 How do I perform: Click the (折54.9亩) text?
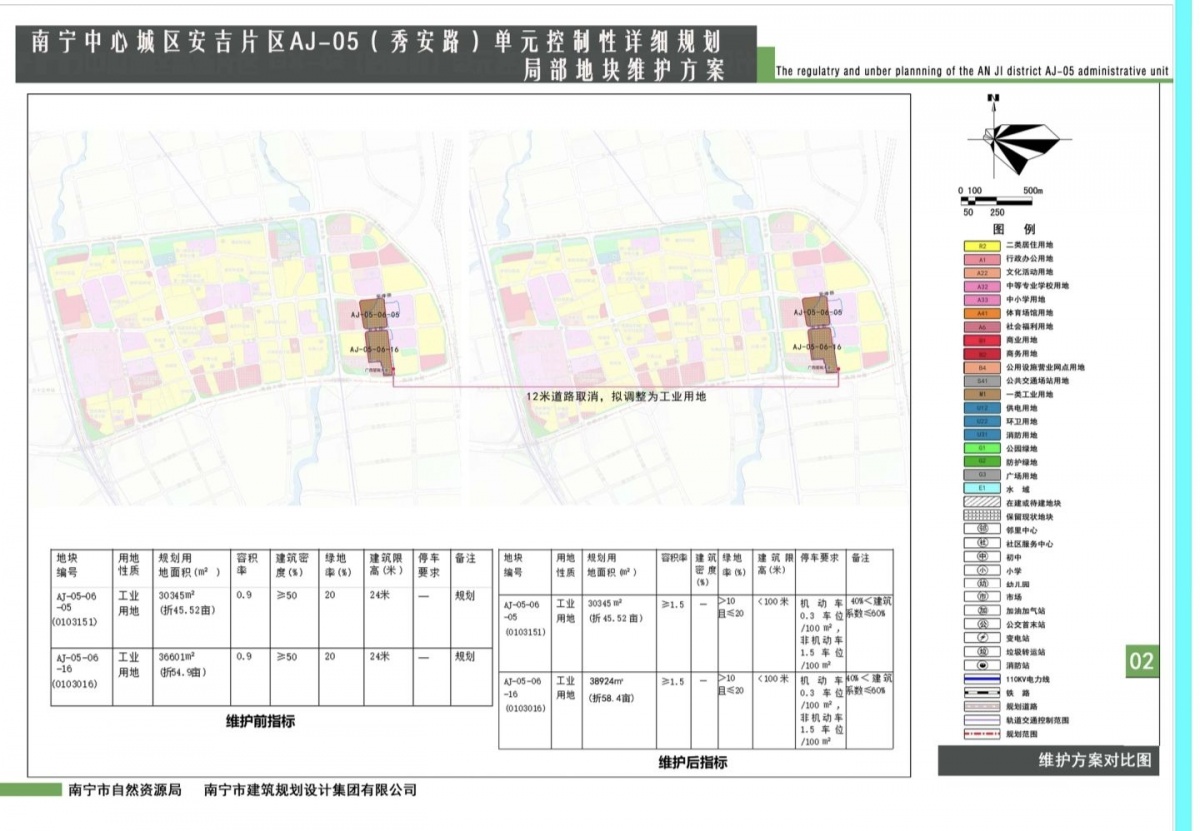point(183,673)
